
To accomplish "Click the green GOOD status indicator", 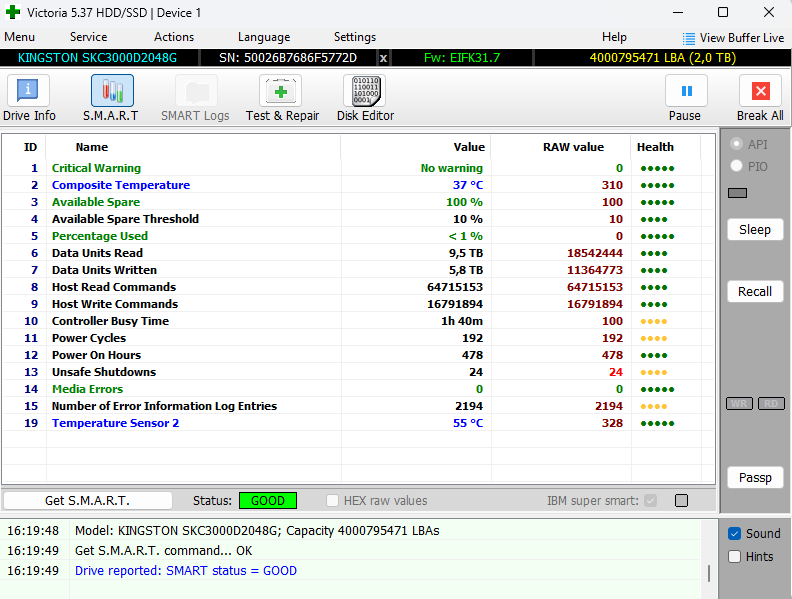I will pyautogui.click(x=267, y=501).
